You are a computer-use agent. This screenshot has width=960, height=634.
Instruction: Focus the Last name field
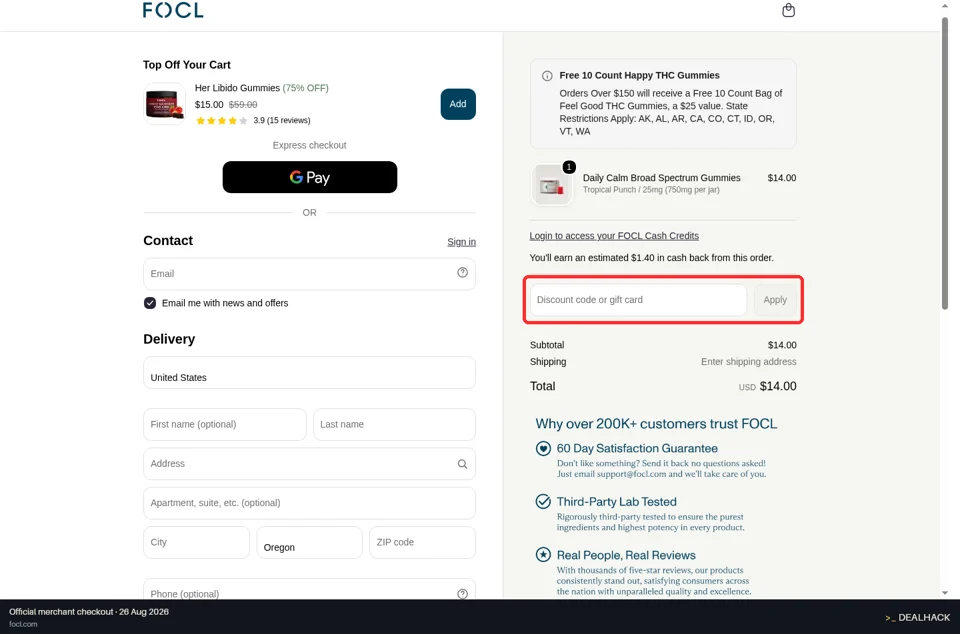point(394,425)
